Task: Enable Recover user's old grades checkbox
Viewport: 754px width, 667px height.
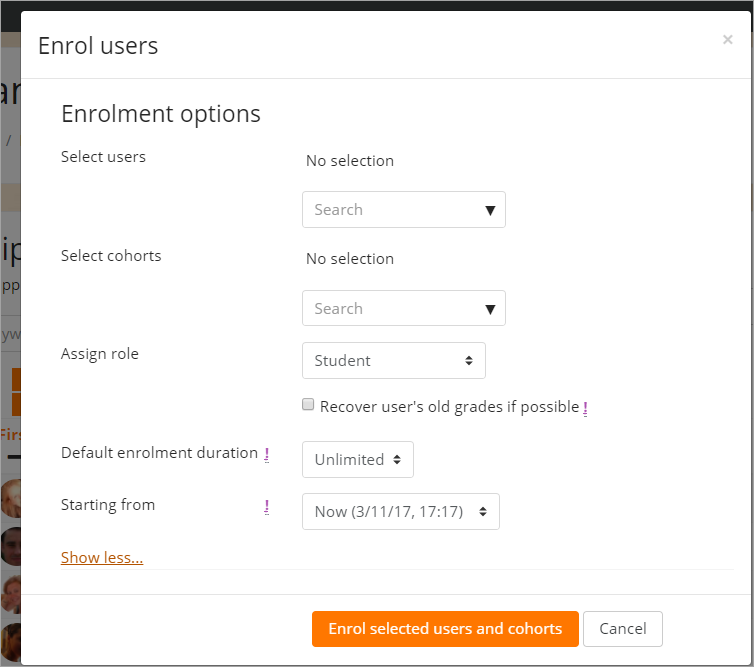Action: pos(309,406)
